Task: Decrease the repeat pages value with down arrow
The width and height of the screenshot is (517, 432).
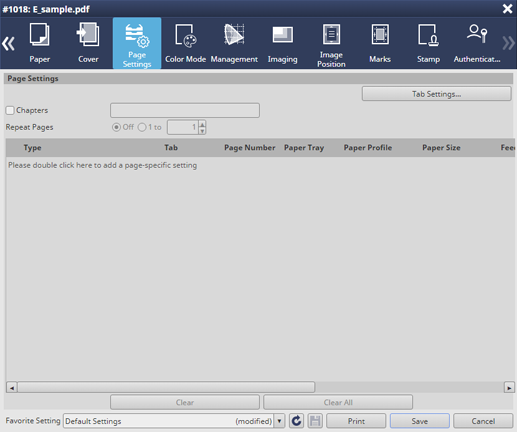Action: 202,131
